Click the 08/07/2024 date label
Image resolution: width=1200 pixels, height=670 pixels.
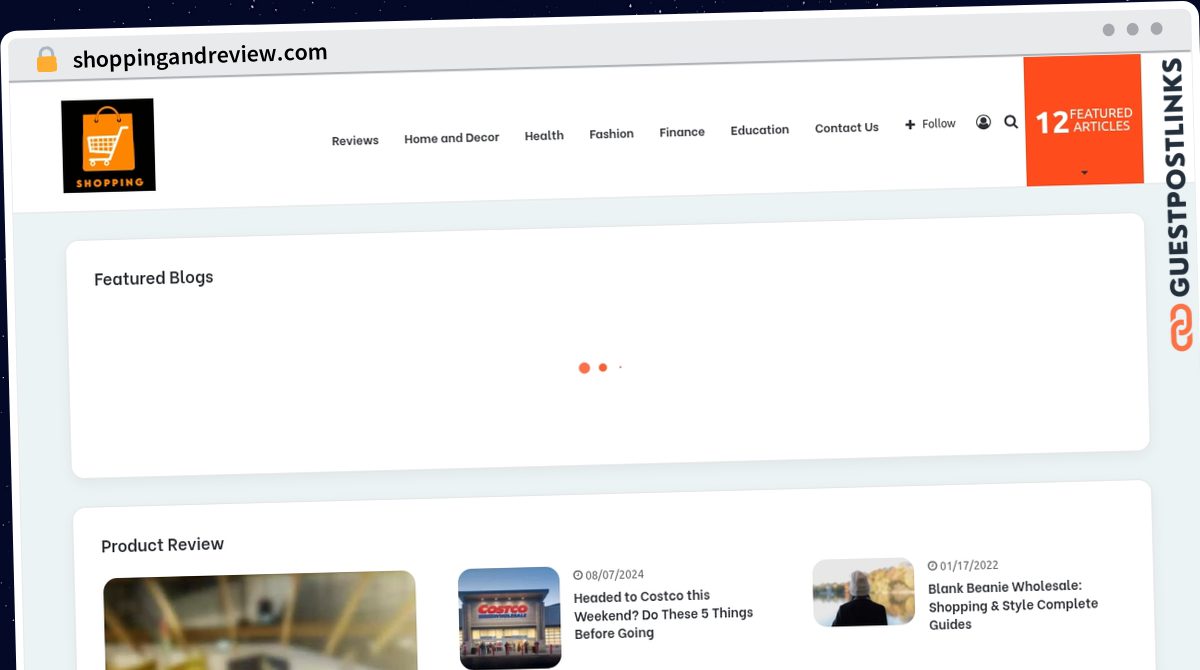click(x=609, y=575)
